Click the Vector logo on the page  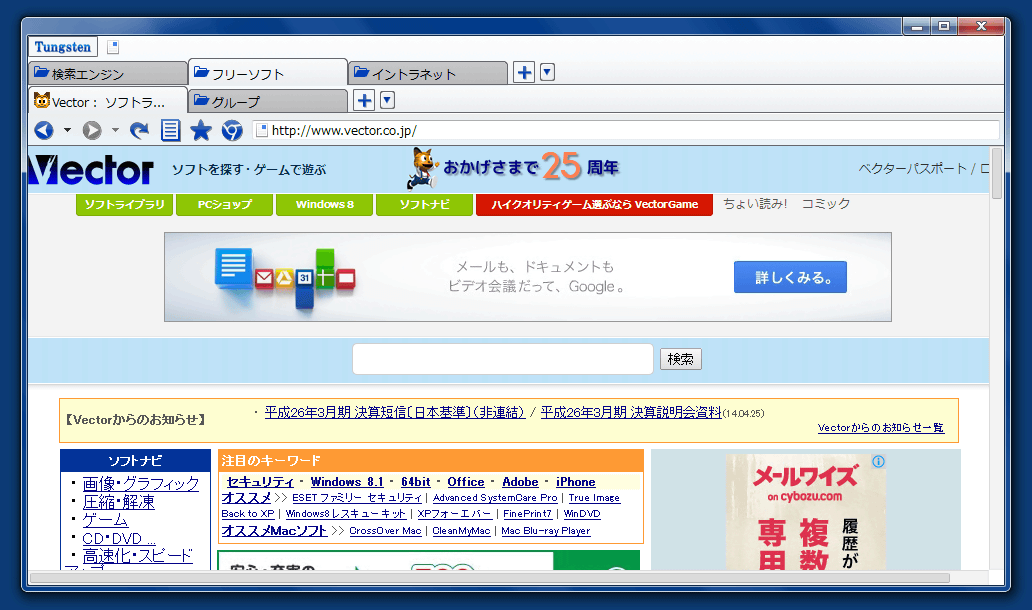91,170
